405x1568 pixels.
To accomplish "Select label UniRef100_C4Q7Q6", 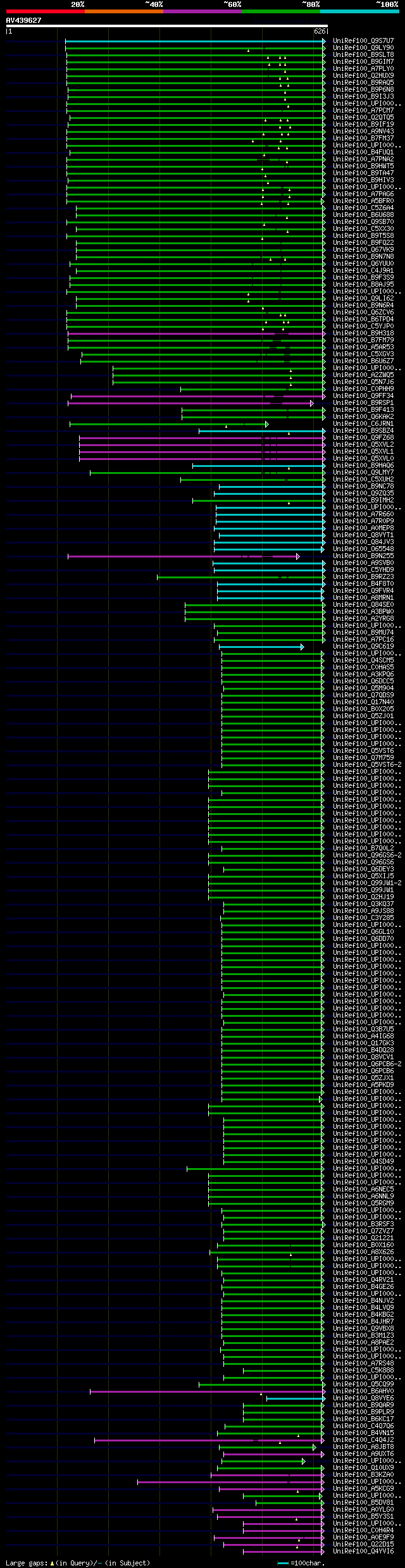I will click(x=363, y=1426).
